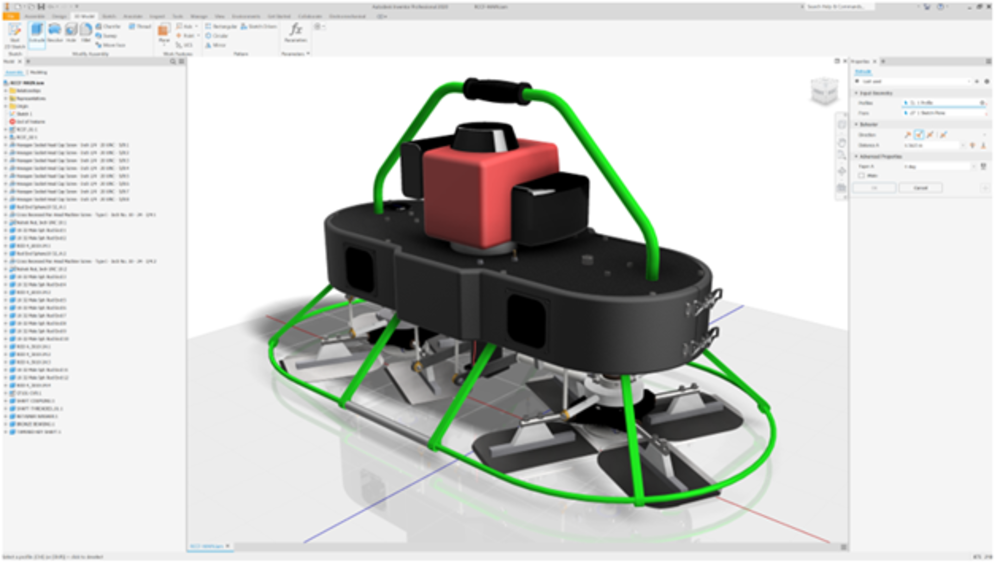Click the Sweep tool

tap(106, 36)
